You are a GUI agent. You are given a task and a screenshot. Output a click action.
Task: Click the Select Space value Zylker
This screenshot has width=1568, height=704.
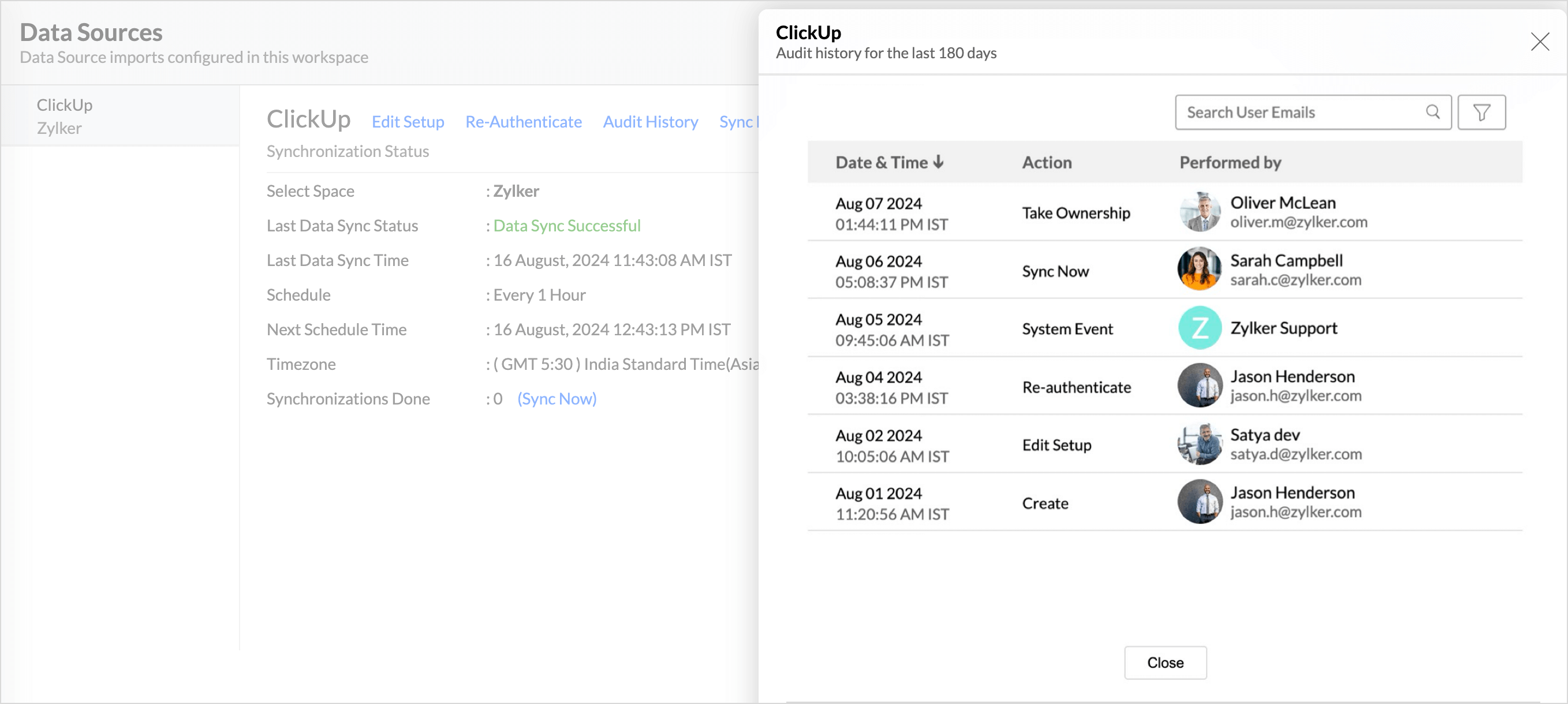coord(516,191)
